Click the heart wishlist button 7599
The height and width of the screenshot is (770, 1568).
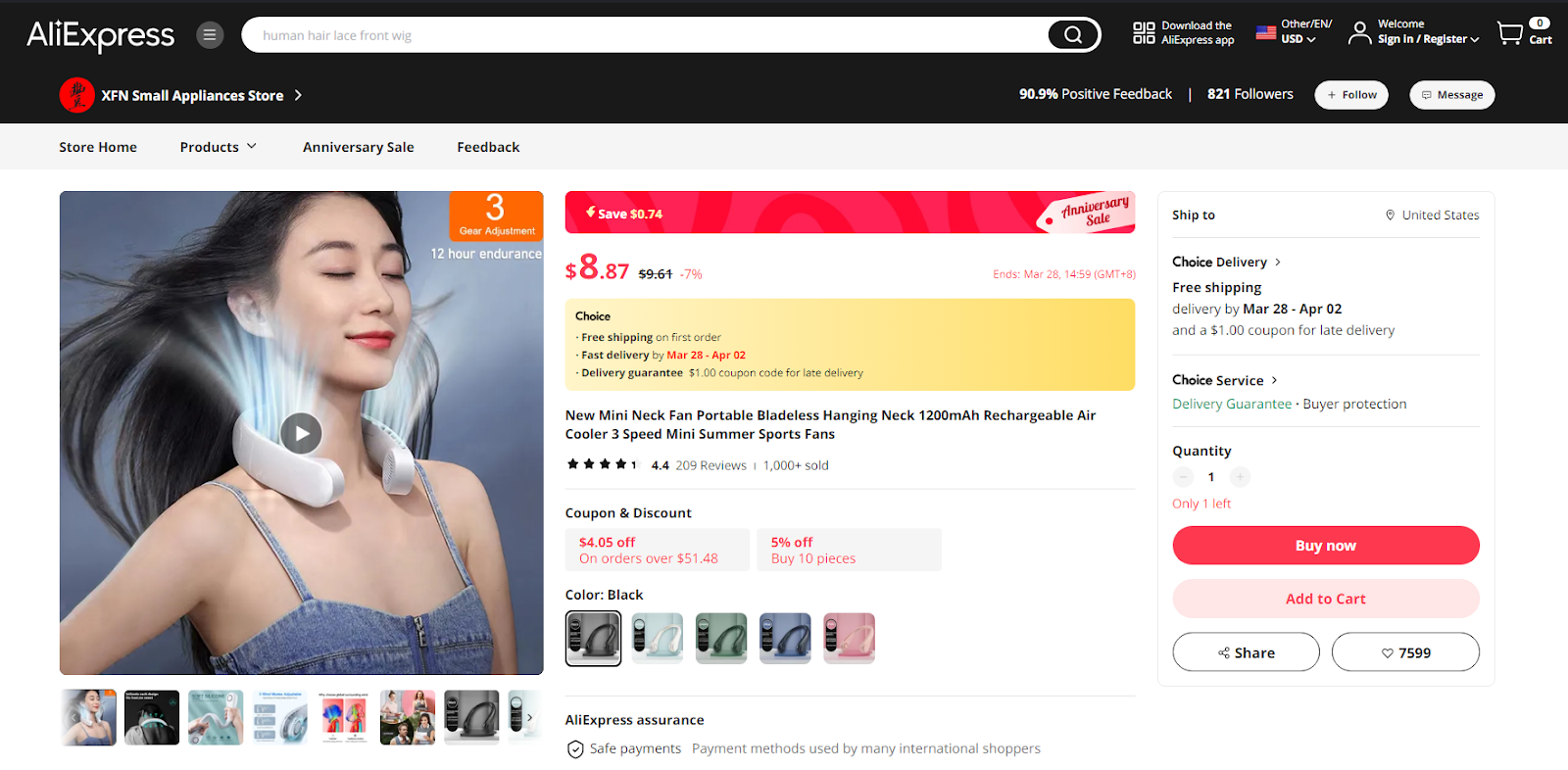tap(1405, 652)
